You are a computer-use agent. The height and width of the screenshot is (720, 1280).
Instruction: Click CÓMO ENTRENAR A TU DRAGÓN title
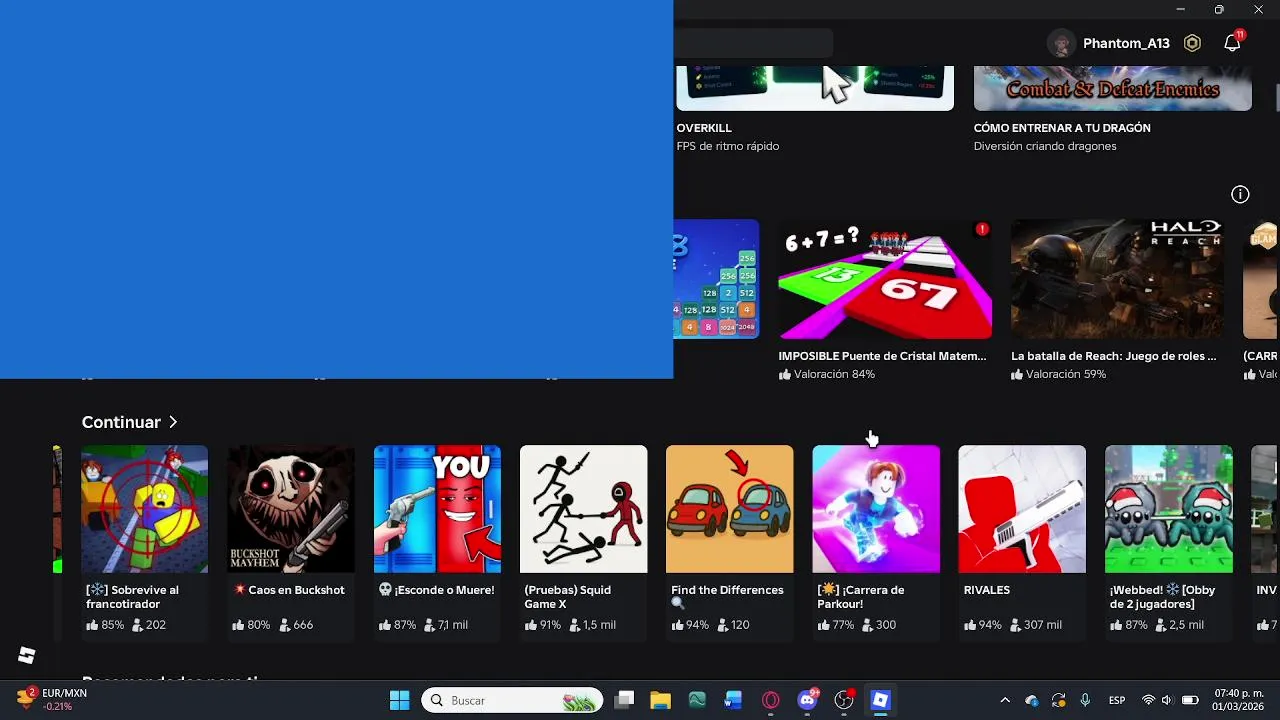click(1062, 128)
